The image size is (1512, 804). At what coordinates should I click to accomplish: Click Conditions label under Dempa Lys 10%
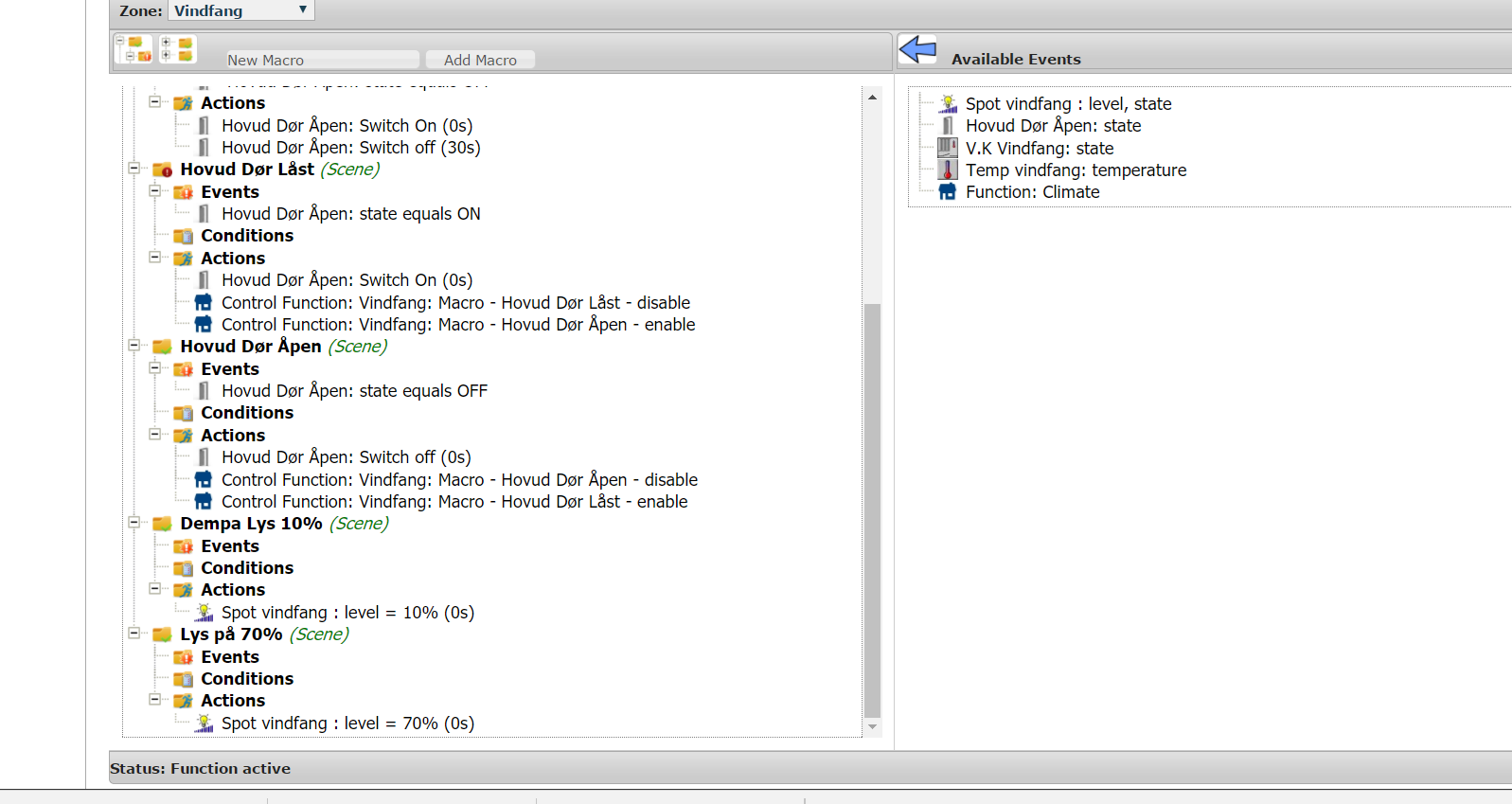click(x=247, y=568)
